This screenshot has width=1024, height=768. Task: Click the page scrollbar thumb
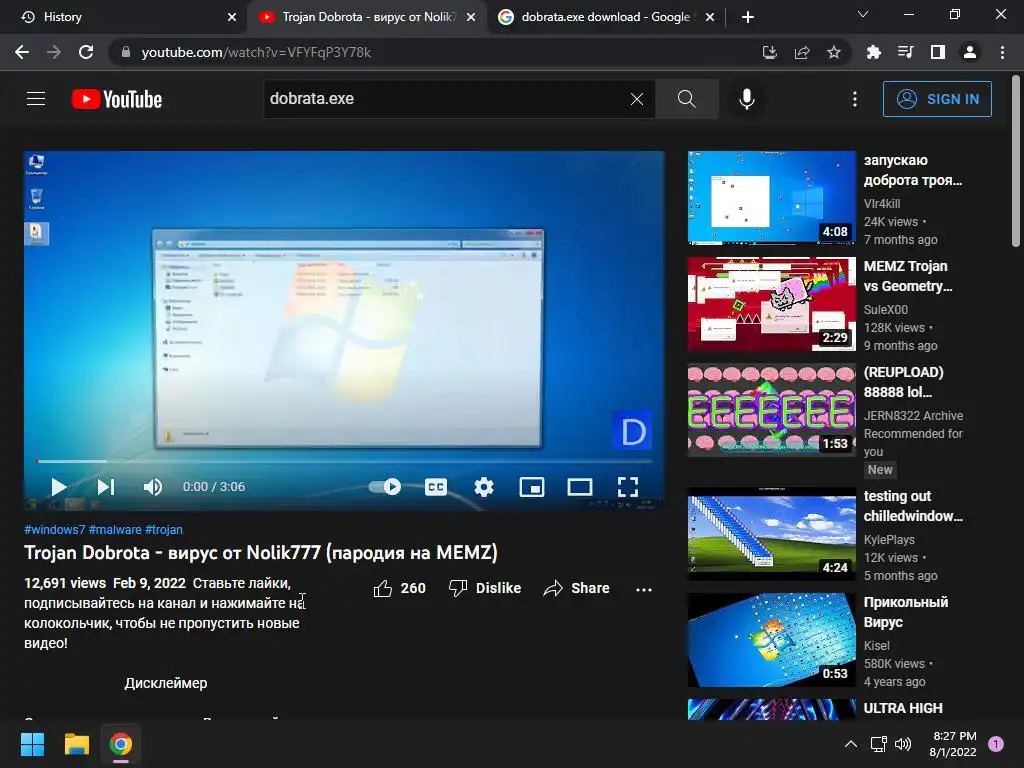(1016, 161)
